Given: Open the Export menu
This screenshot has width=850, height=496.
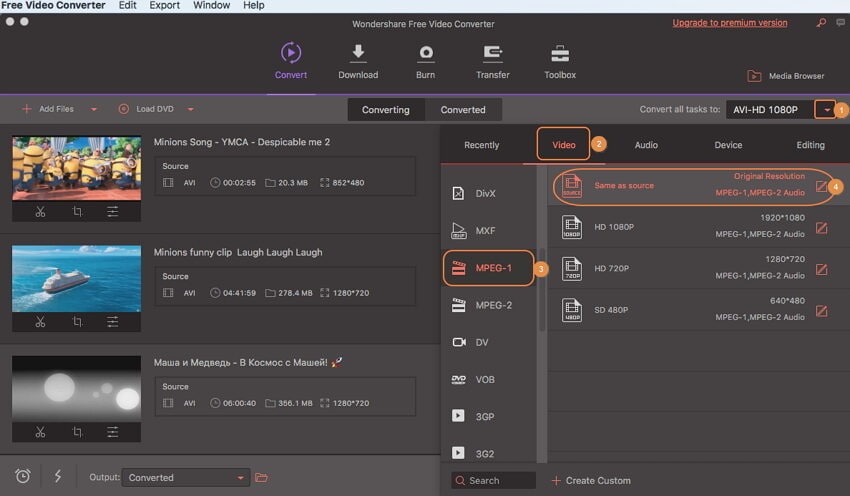Looking at the screenshot, I should tap(165, 5).
